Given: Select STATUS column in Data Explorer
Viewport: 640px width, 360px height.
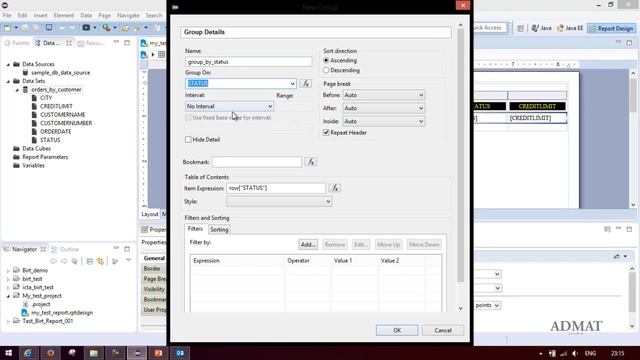Looking at the screenshot, I should [50, 140].
